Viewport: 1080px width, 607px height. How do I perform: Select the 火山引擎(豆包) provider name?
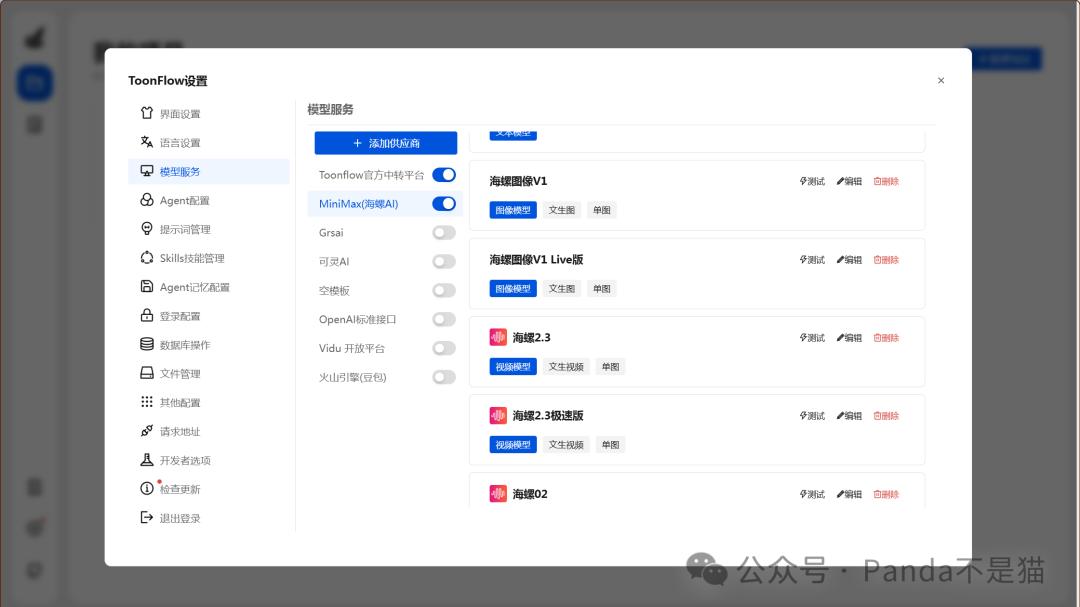(x=353, y=378)
